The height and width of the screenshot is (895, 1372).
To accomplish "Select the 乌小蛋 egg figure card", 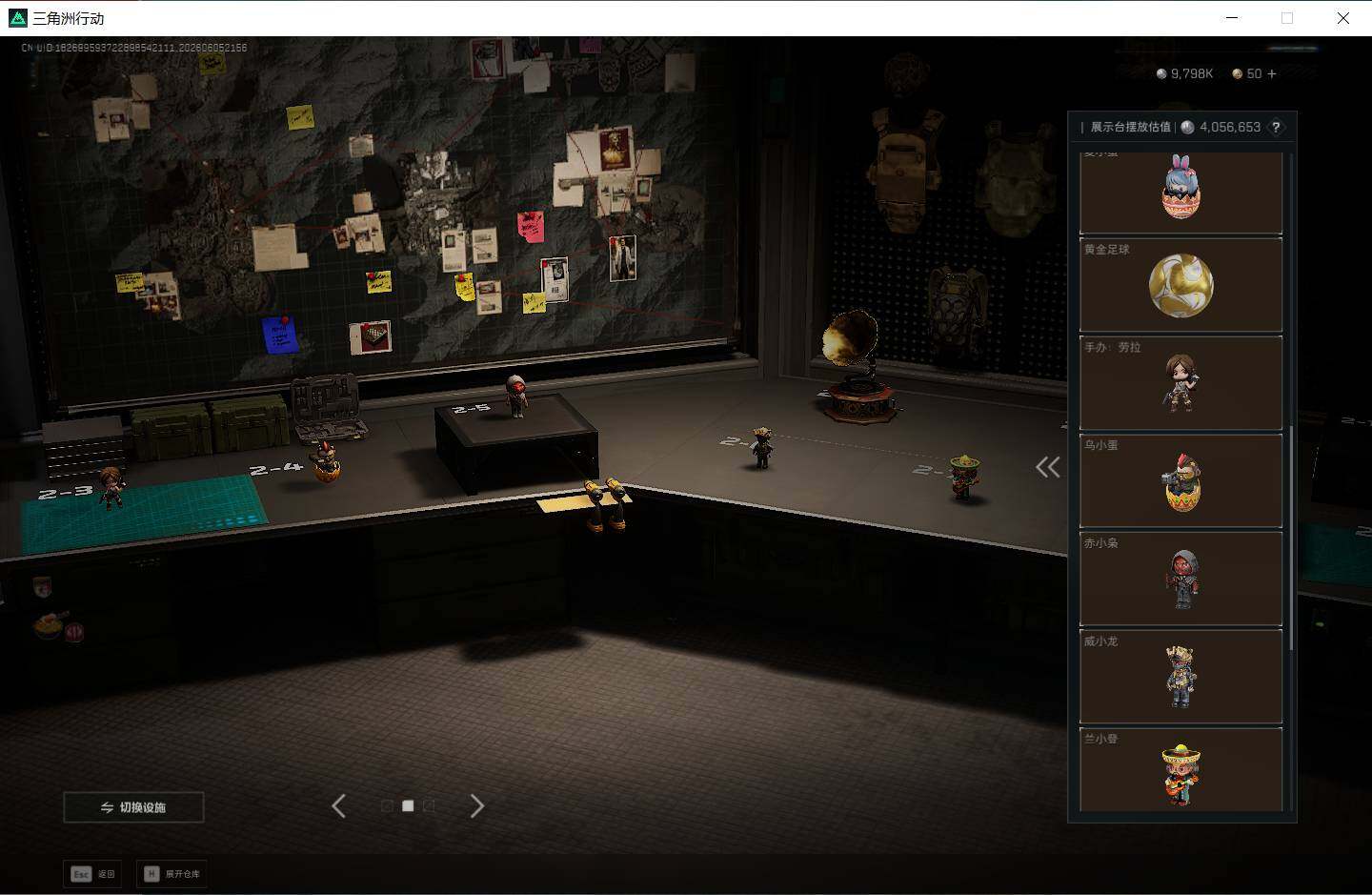I will click(x=1180, y=481).
